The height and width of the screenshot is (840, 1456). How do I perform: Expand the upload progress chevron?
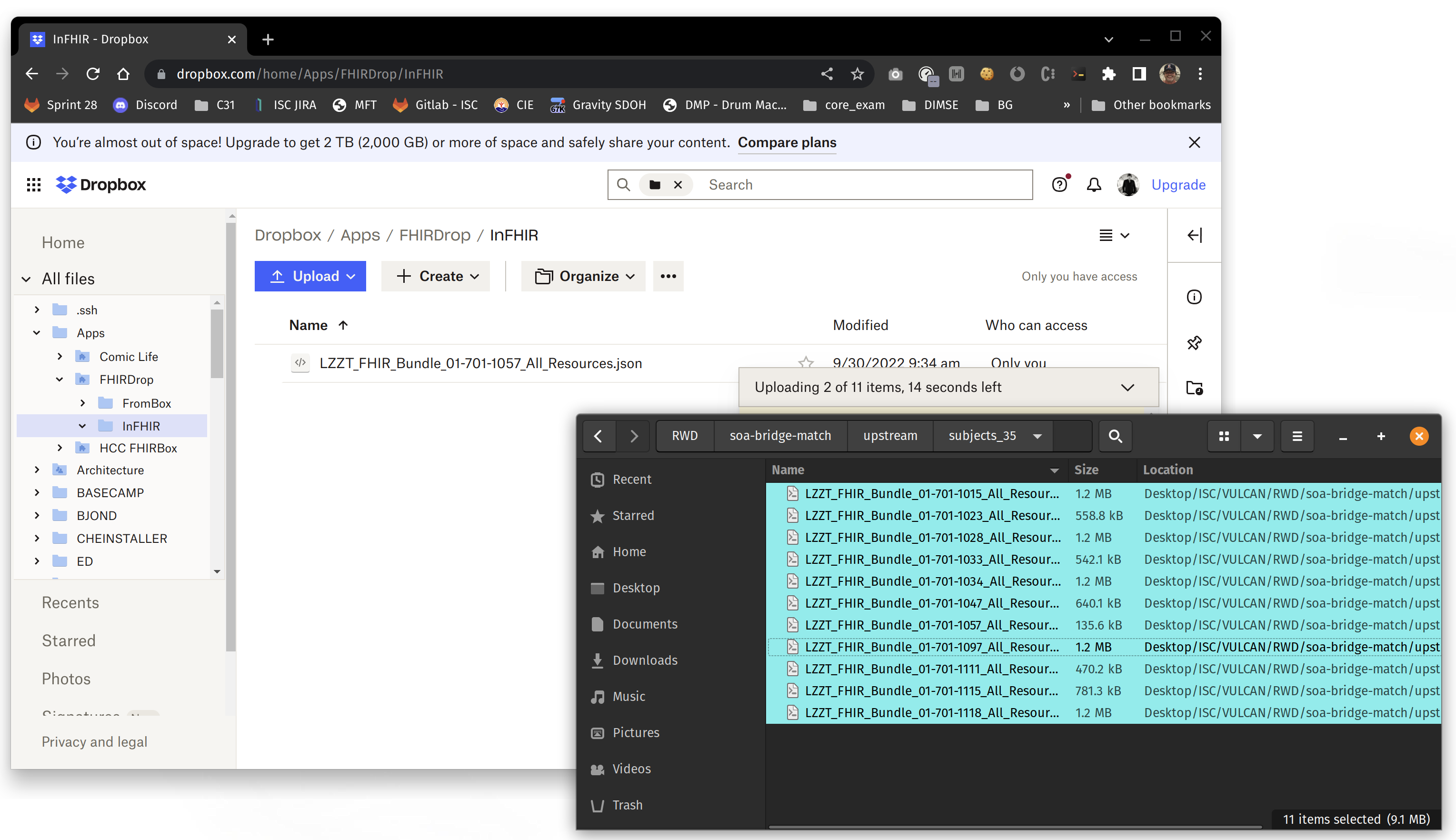[1127, 387]
